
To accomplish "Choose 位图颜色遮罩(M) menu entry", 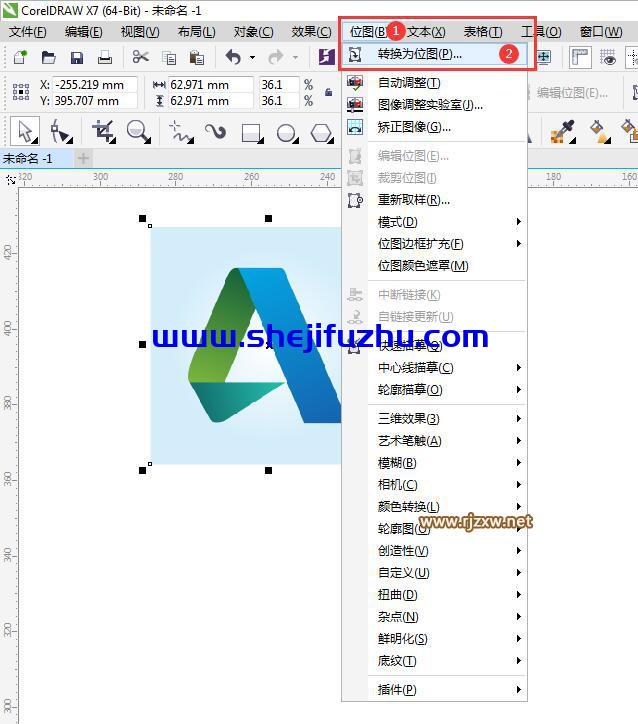I will (434, 265).
